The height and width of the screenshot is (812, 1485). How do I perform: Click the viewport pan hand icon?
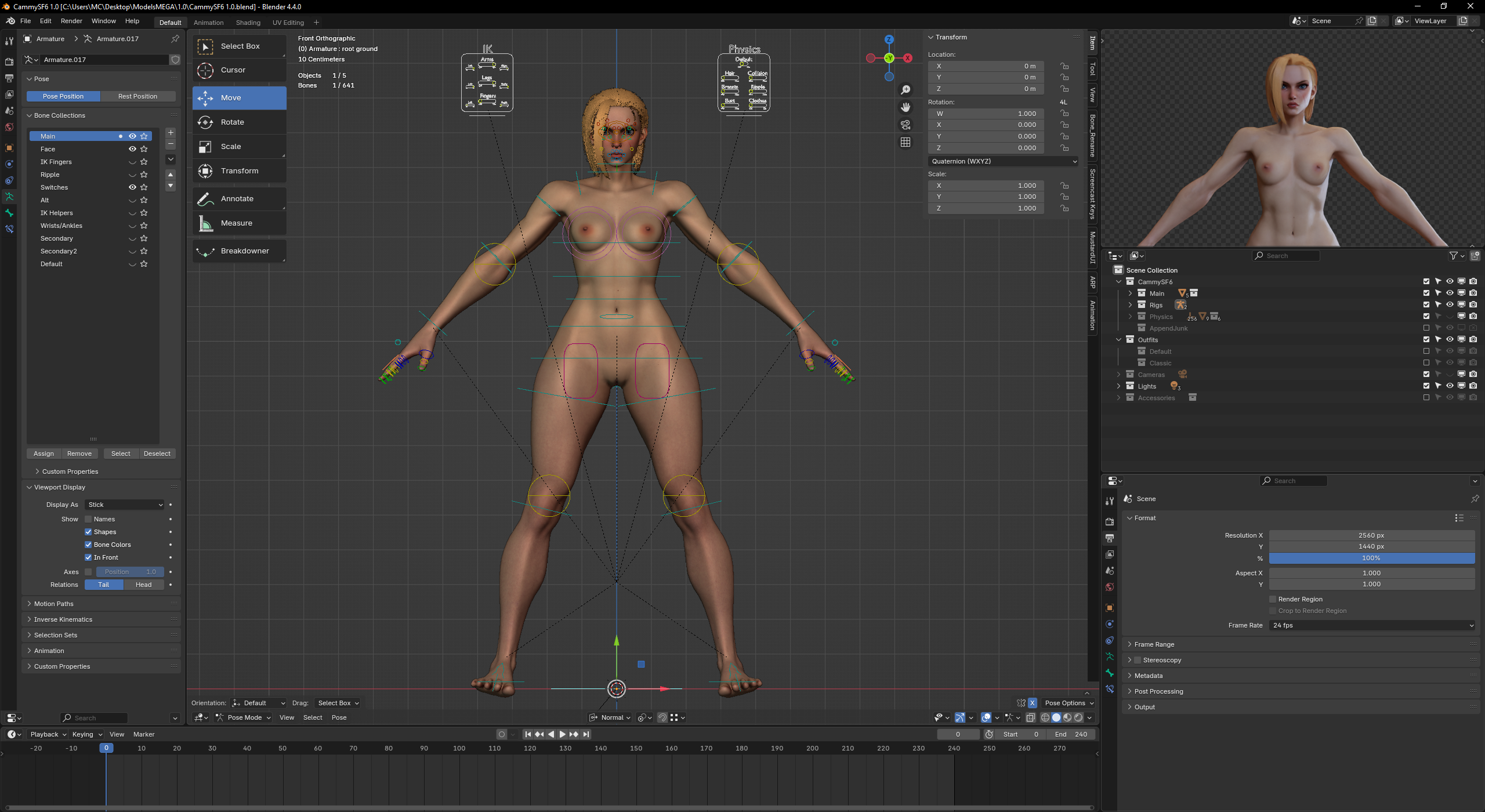point(906,107)
